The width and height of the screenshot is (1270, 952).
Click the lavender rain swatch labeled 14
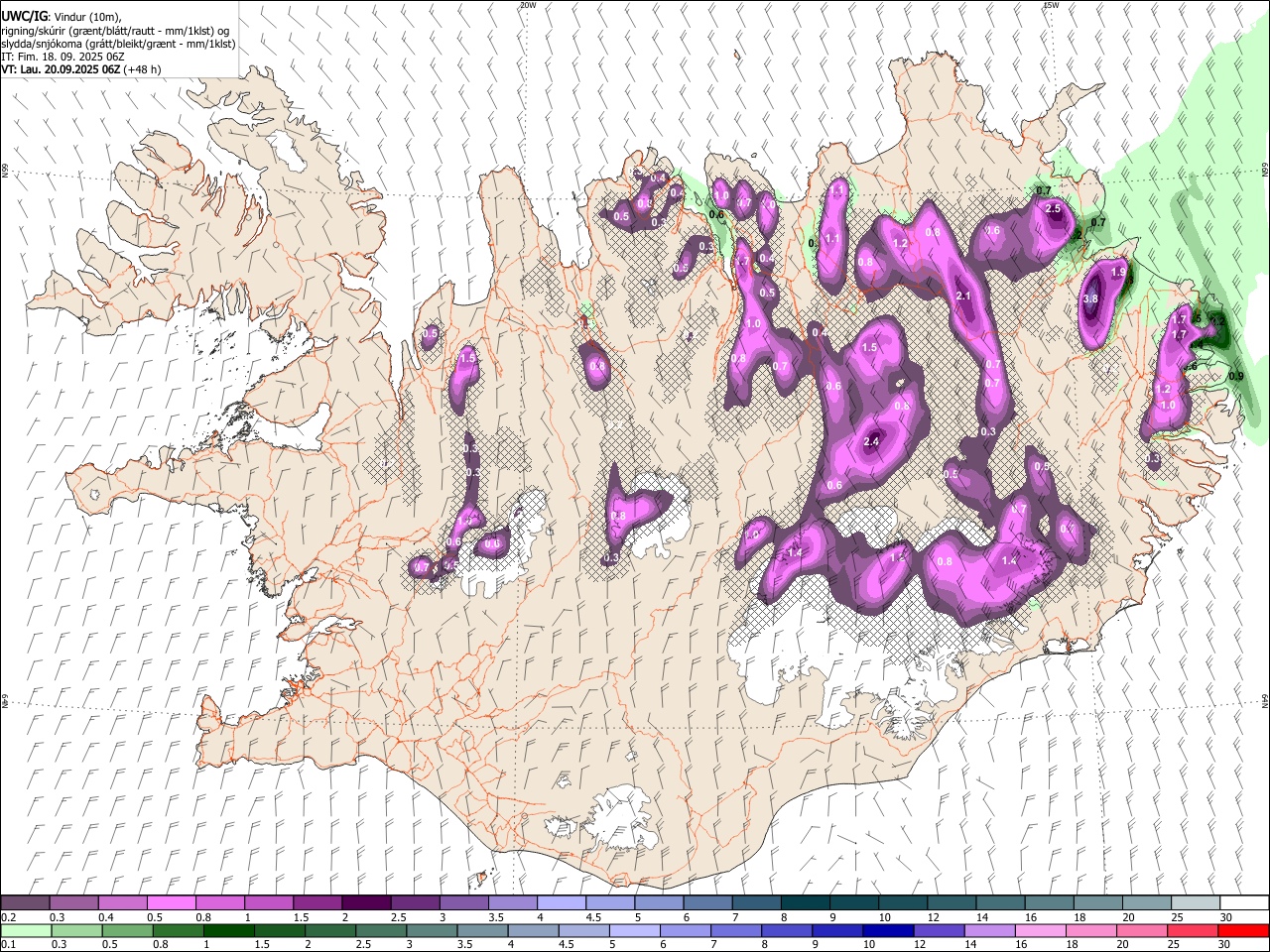point(989,930)
